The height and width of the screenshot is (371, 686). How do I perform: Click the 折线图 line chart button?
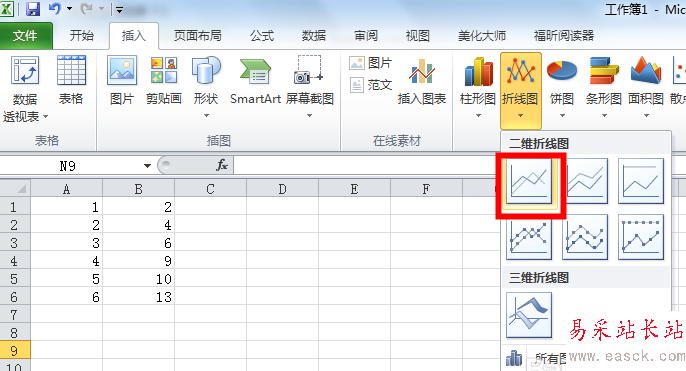[521, 90]
